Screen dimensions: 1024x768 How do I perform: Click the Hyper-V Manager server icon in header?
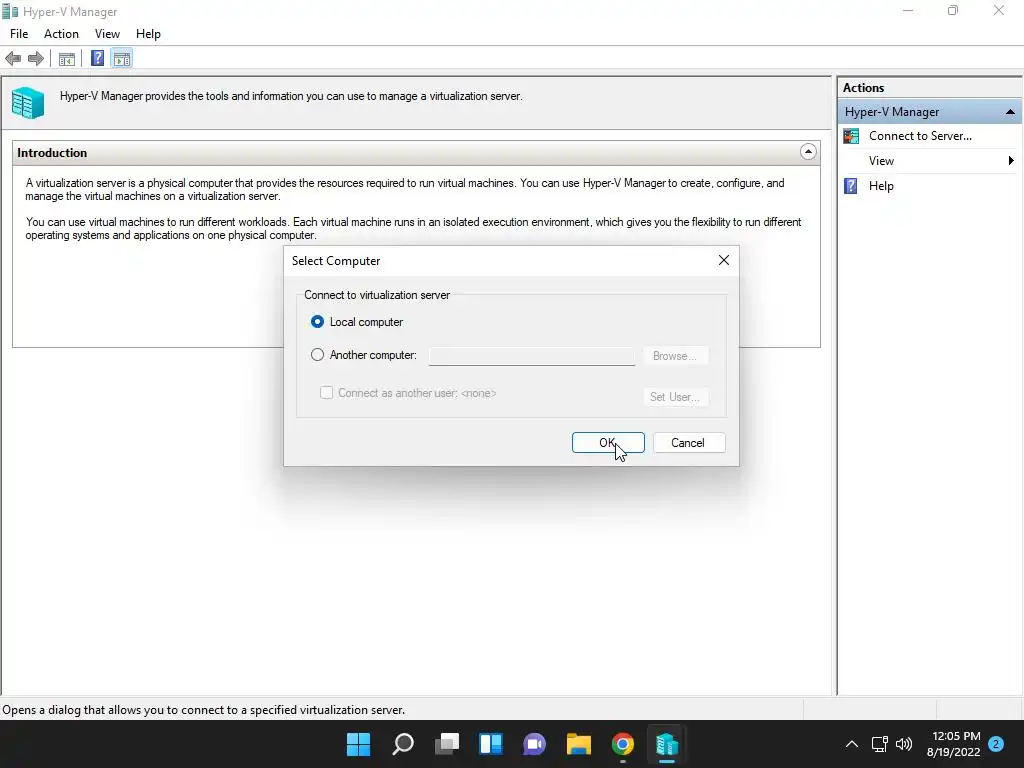point(28,103)
